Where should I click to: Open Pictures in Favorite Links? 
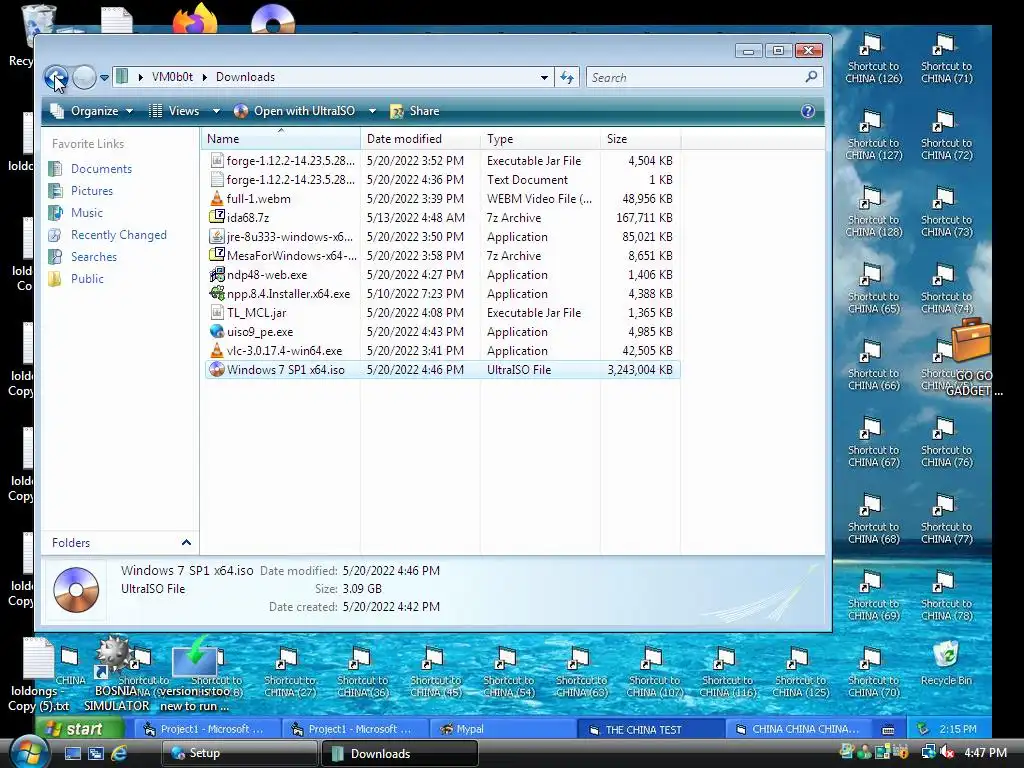coord(91,191)
